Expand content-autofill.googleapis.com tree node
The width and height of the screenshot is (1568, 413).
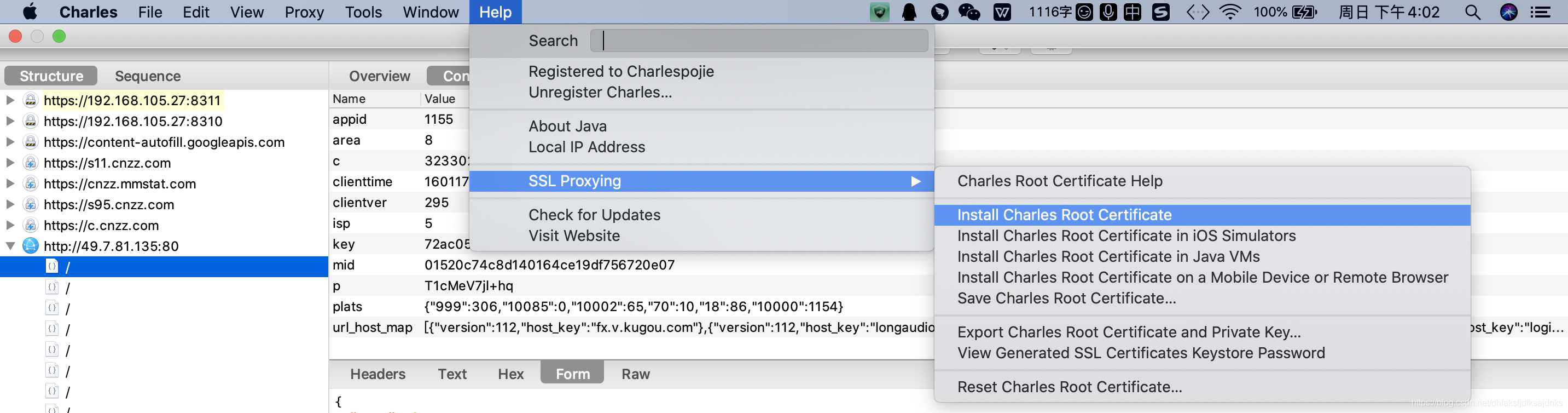coord(10,142)
